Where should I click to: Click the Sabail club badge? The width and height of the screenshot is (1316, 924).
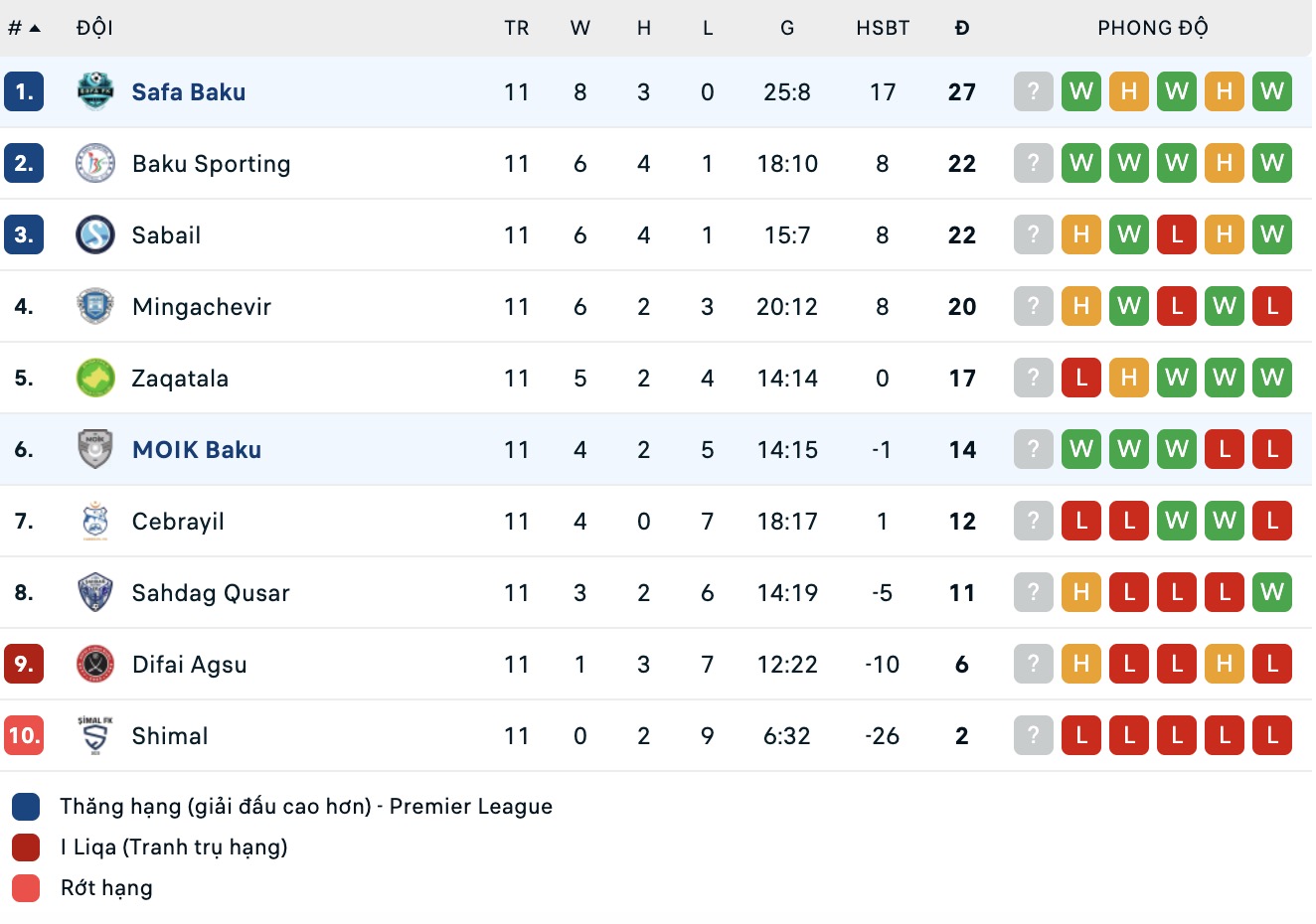[x=94, y=234]
